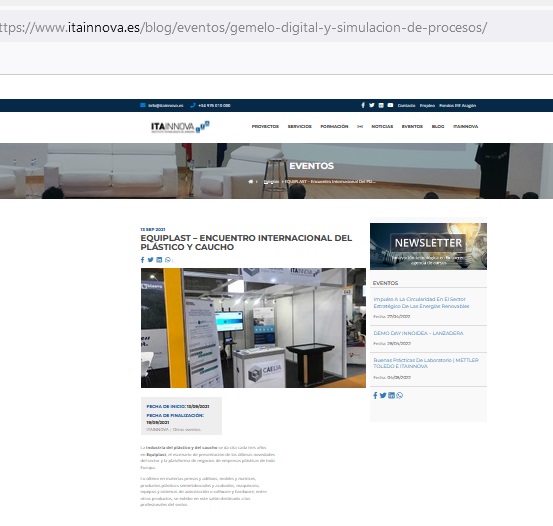Screen dimensions: 553x526
Task: Click Fondos RIS Aragón link
Action: (457, 105)
